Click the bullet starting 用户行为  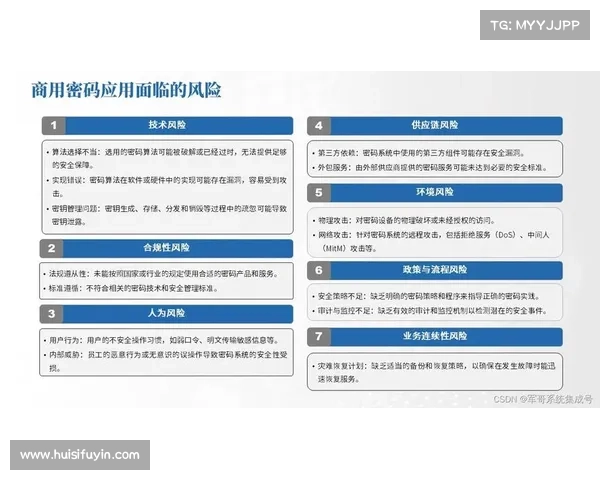click(x=161, y=340)
